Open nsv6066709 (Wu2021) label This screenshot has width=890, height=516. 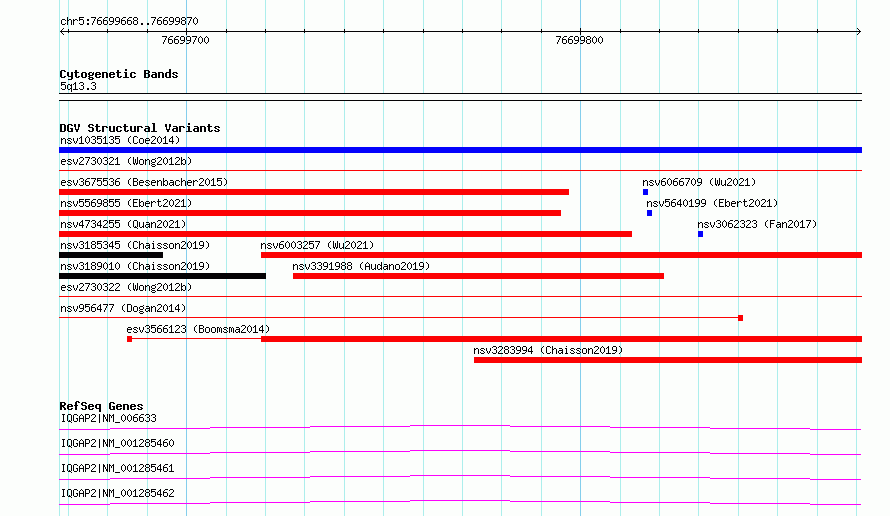pyautogui.click(x=699, y=182)
